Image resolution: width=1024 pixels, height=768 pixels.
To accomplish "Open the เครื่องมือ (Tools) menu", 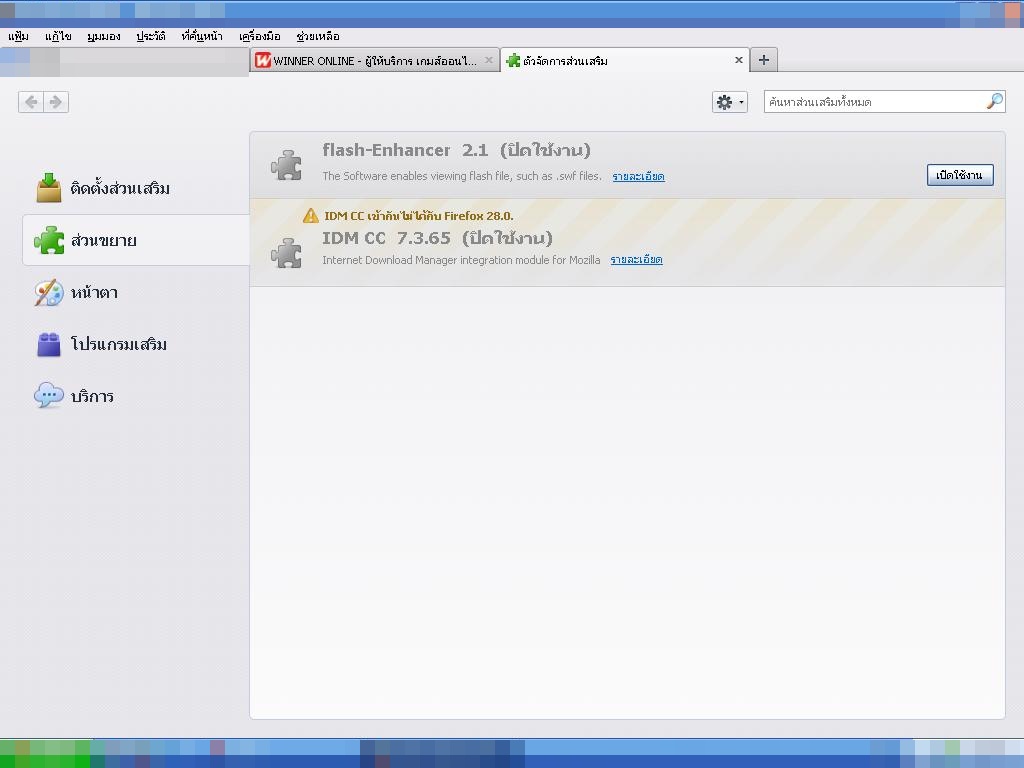I will tap(260, 36).
